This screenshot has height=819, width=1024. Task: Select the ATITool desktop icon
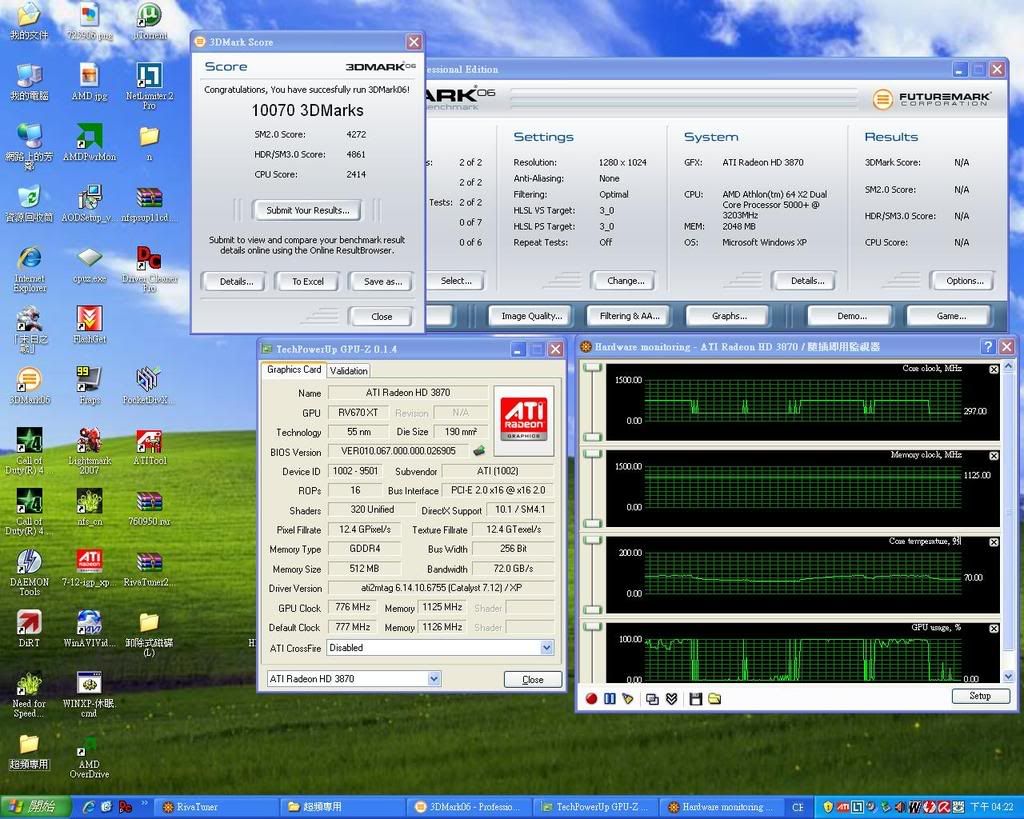point(150,447)
